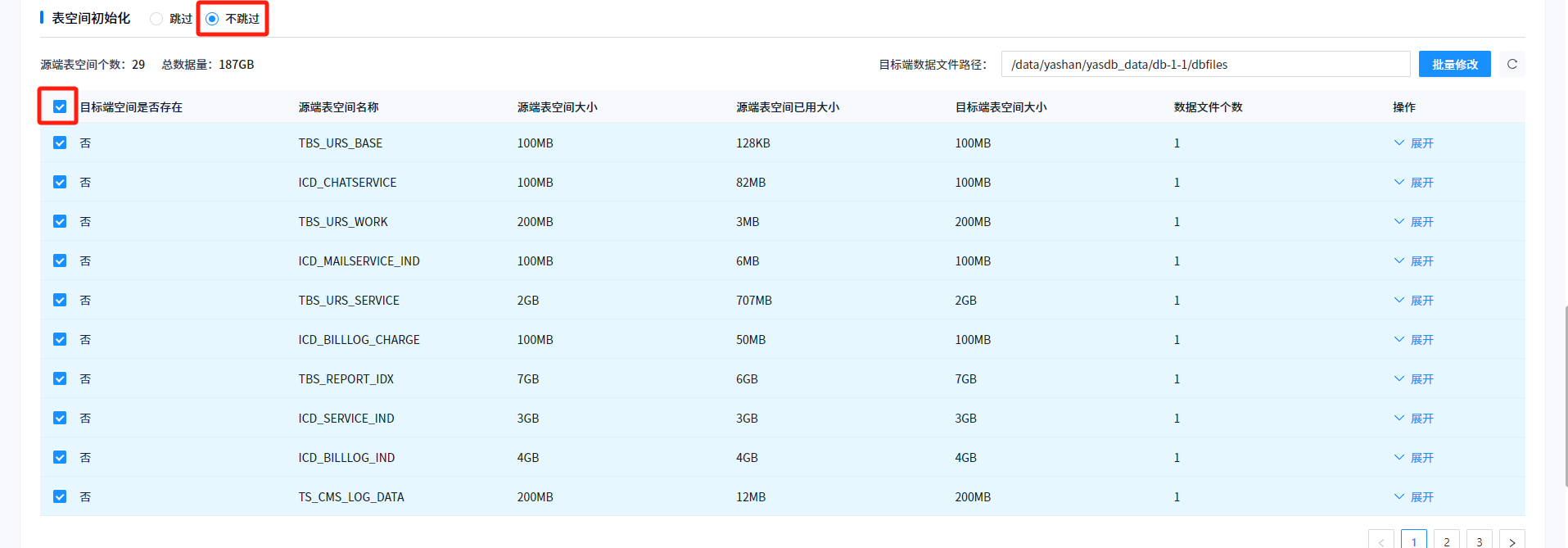Expand the ICD_MAILSERVICE_IND row with 展开
This screenshot has width=1568, height=548.
coord(1414,261)
